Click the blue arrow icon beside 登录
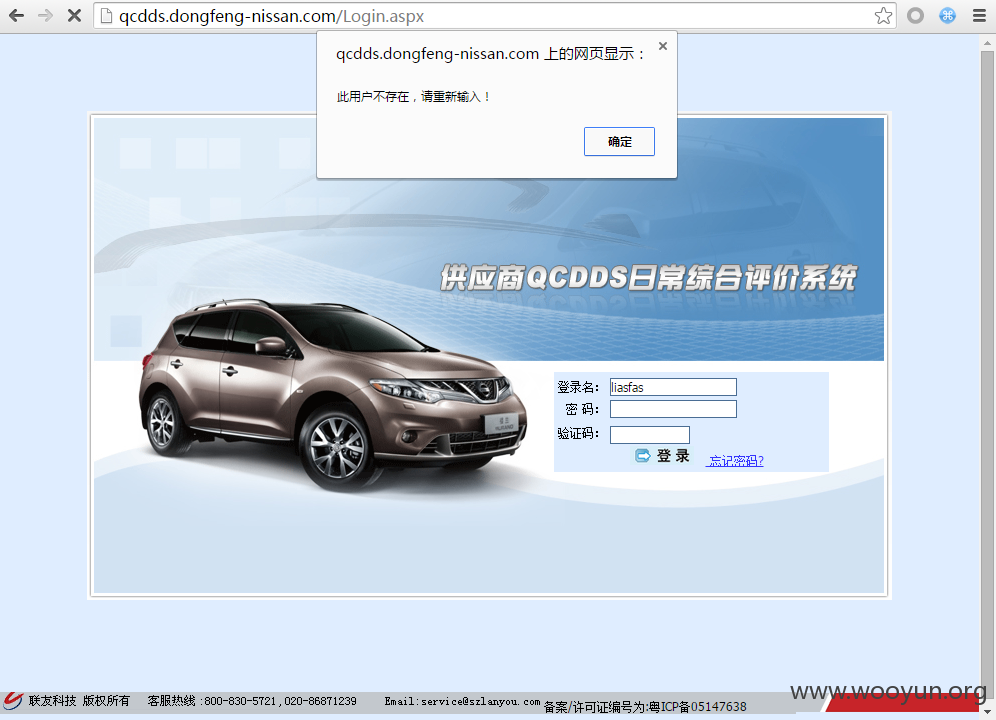This screenshot has height=720, width=996. (x=643, y=455)
